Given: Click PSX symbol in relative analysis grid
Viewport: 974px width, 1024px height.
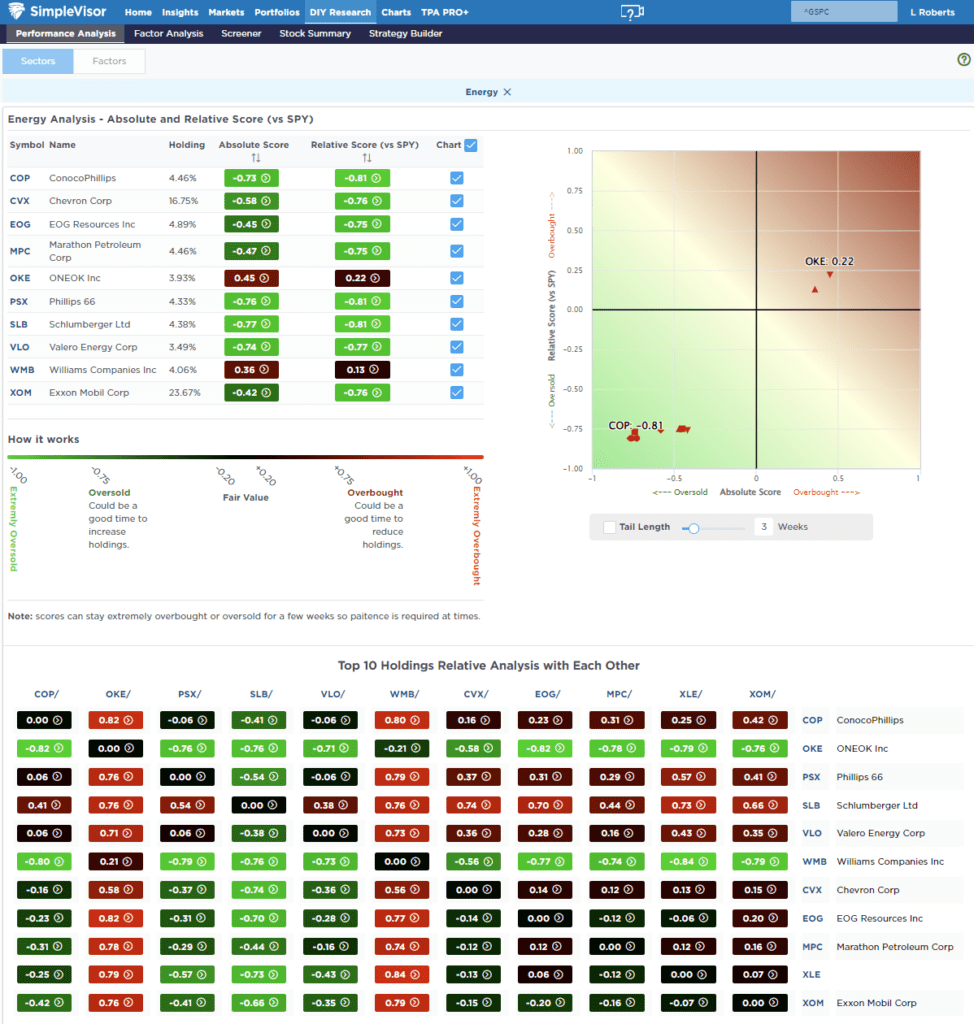Looking at the screenshot, I should pyautogui.click(x=811, y=777).
